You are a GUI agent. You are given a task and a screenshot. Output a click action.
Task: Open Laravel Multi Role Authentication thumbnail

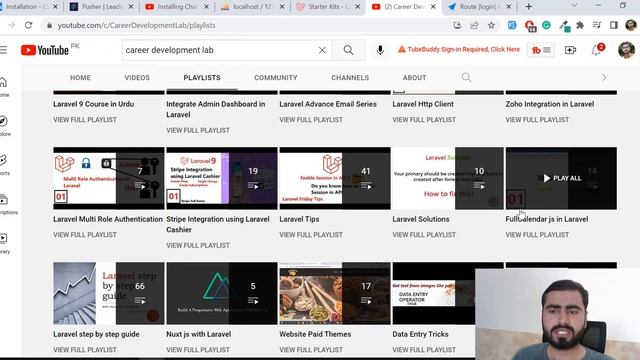(109, 178)
